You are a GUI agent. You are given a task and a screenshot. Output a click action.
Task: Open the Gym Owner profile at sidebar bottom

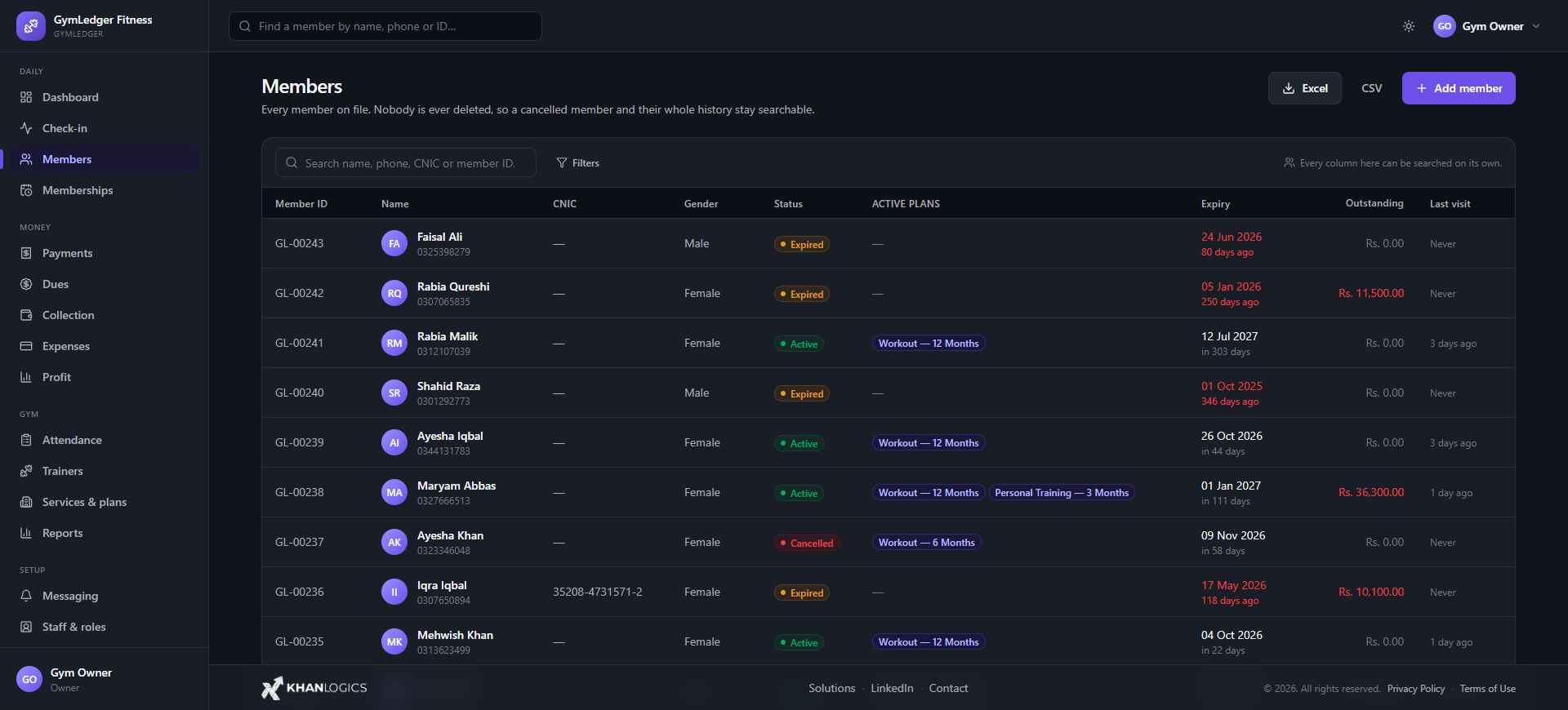105,679
